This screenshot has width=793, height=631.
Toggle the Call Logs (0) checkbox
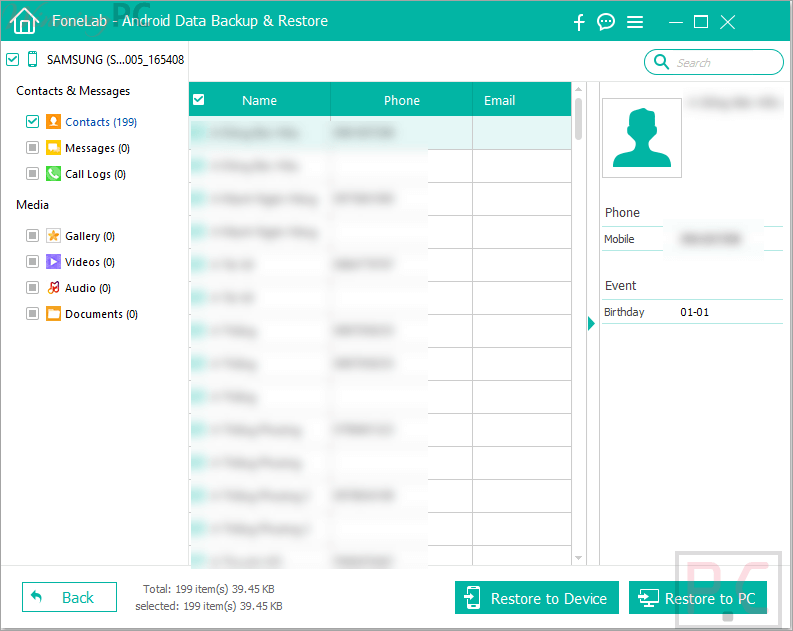(32, 173)
